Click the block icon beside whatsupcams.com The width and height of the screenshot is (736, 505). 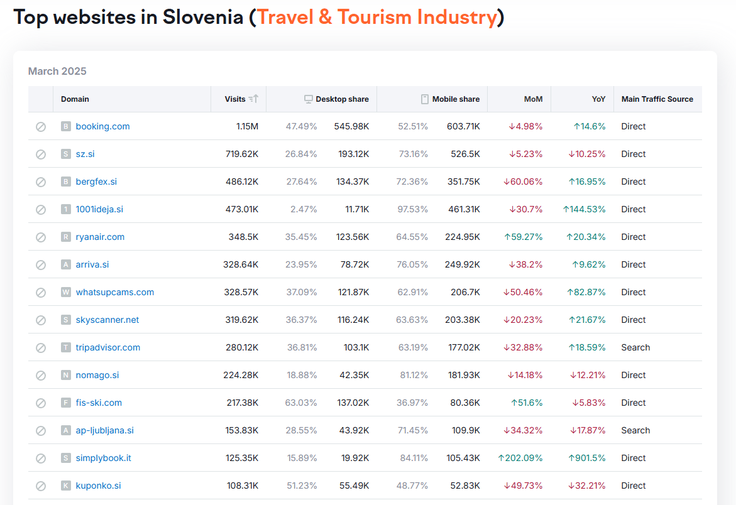pyautogui.click(x=41, y=293)
